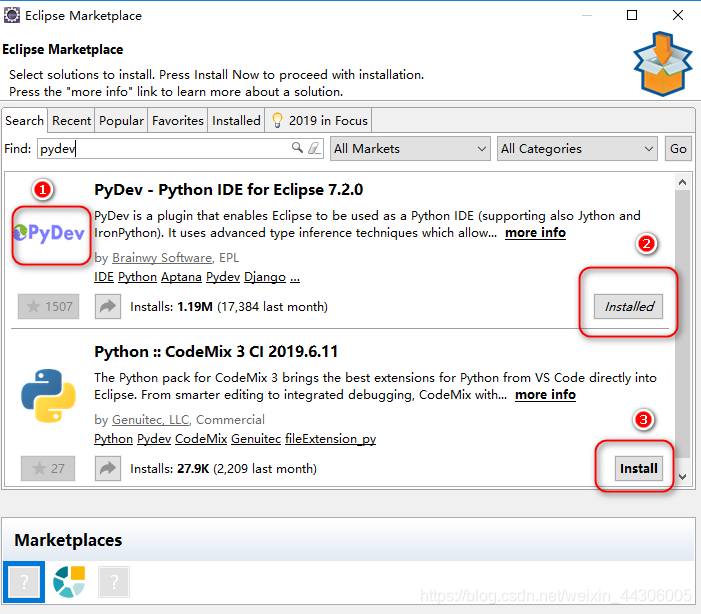Click the Installed button for PyDev
The width and height of the screenshot is (701, 614).
click(x=628, y=307)
